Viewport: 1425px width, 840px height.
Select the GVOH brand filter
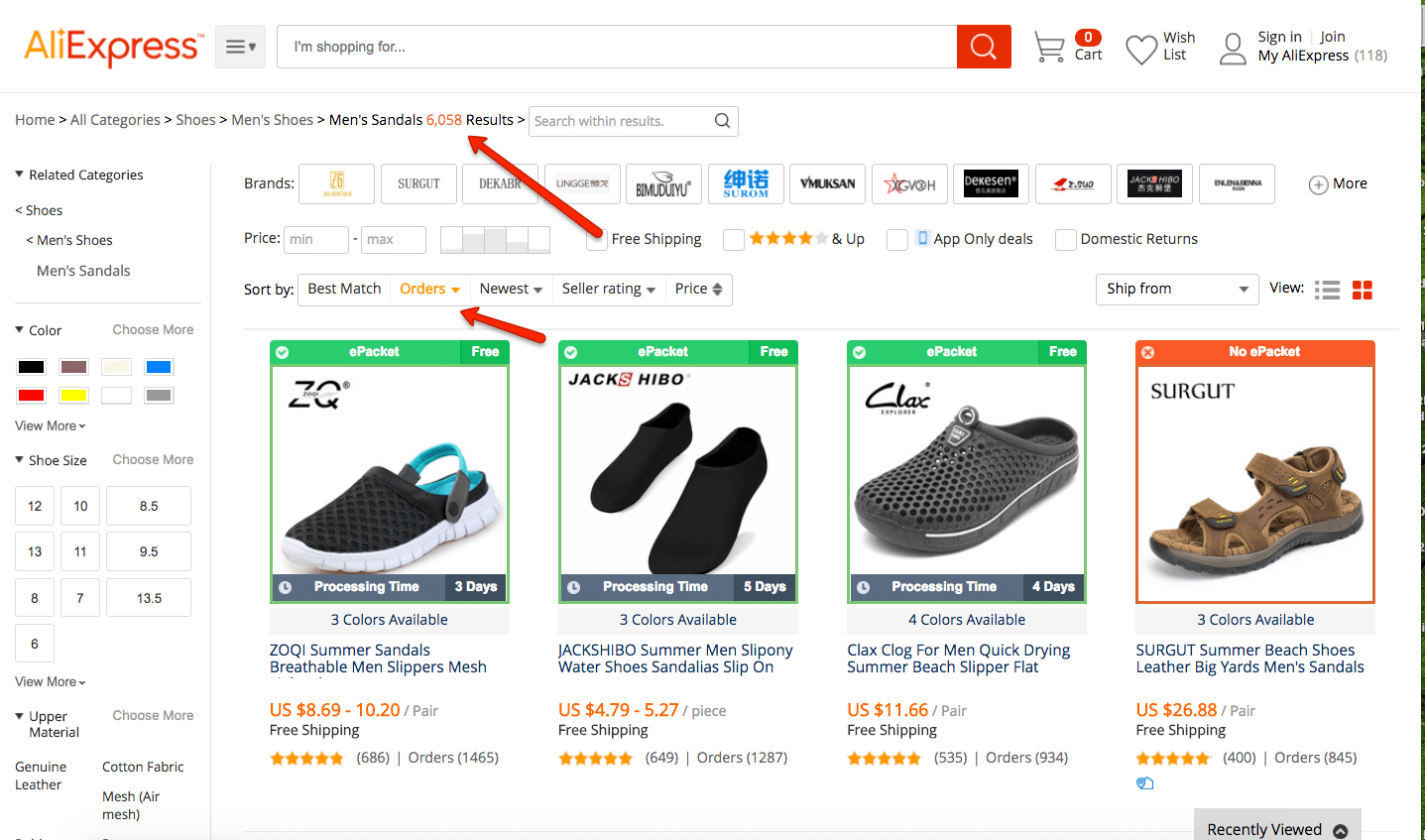point(909,184)
